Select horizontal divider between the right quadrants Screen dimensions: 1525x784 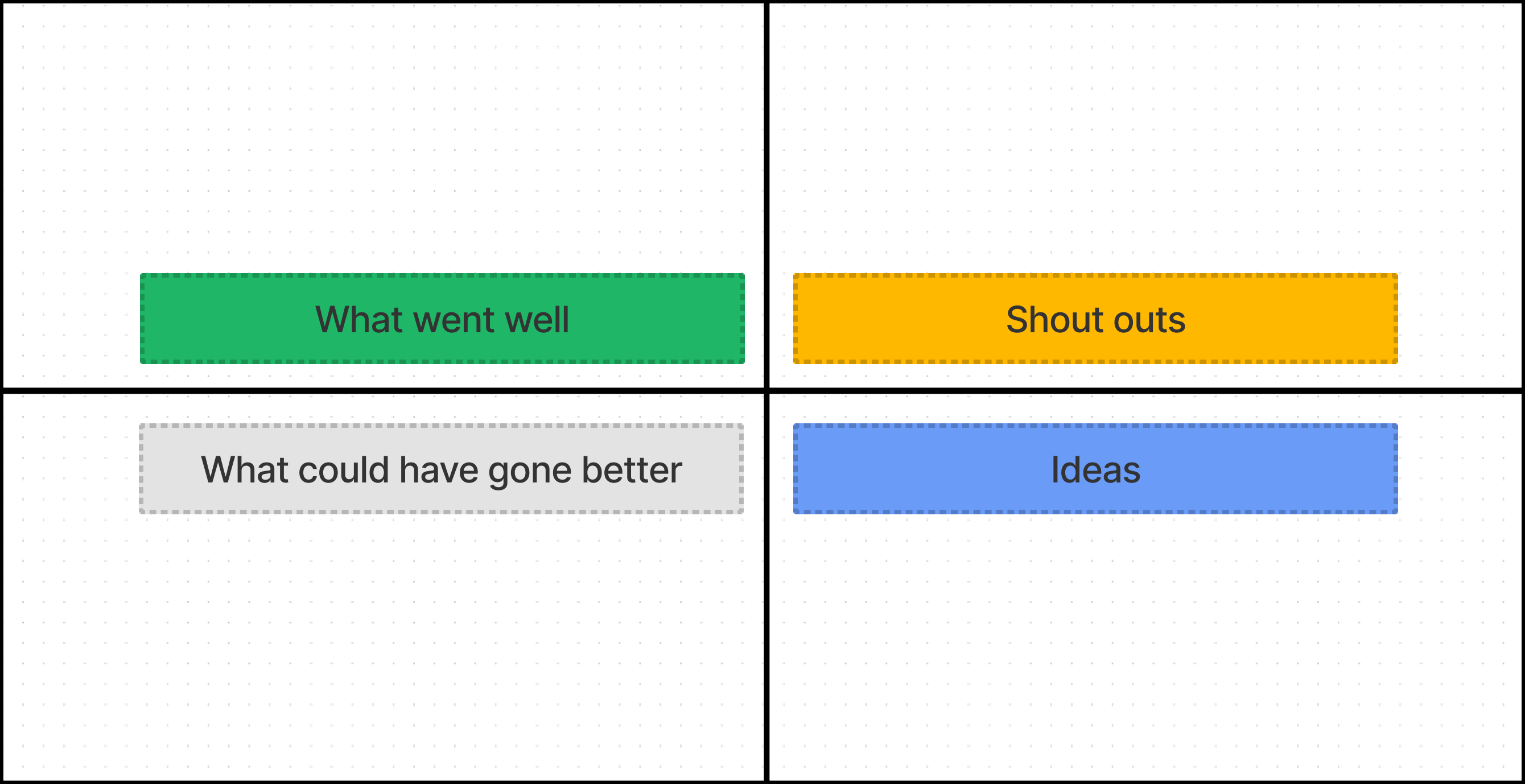coord(1143,390)
